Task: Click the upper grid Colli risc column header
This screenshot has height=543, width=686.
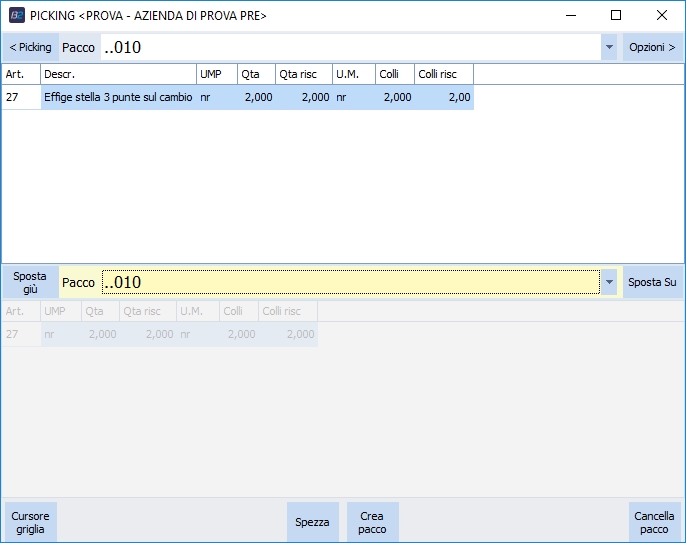Action: pyautogui.click(x=444, y=74)
